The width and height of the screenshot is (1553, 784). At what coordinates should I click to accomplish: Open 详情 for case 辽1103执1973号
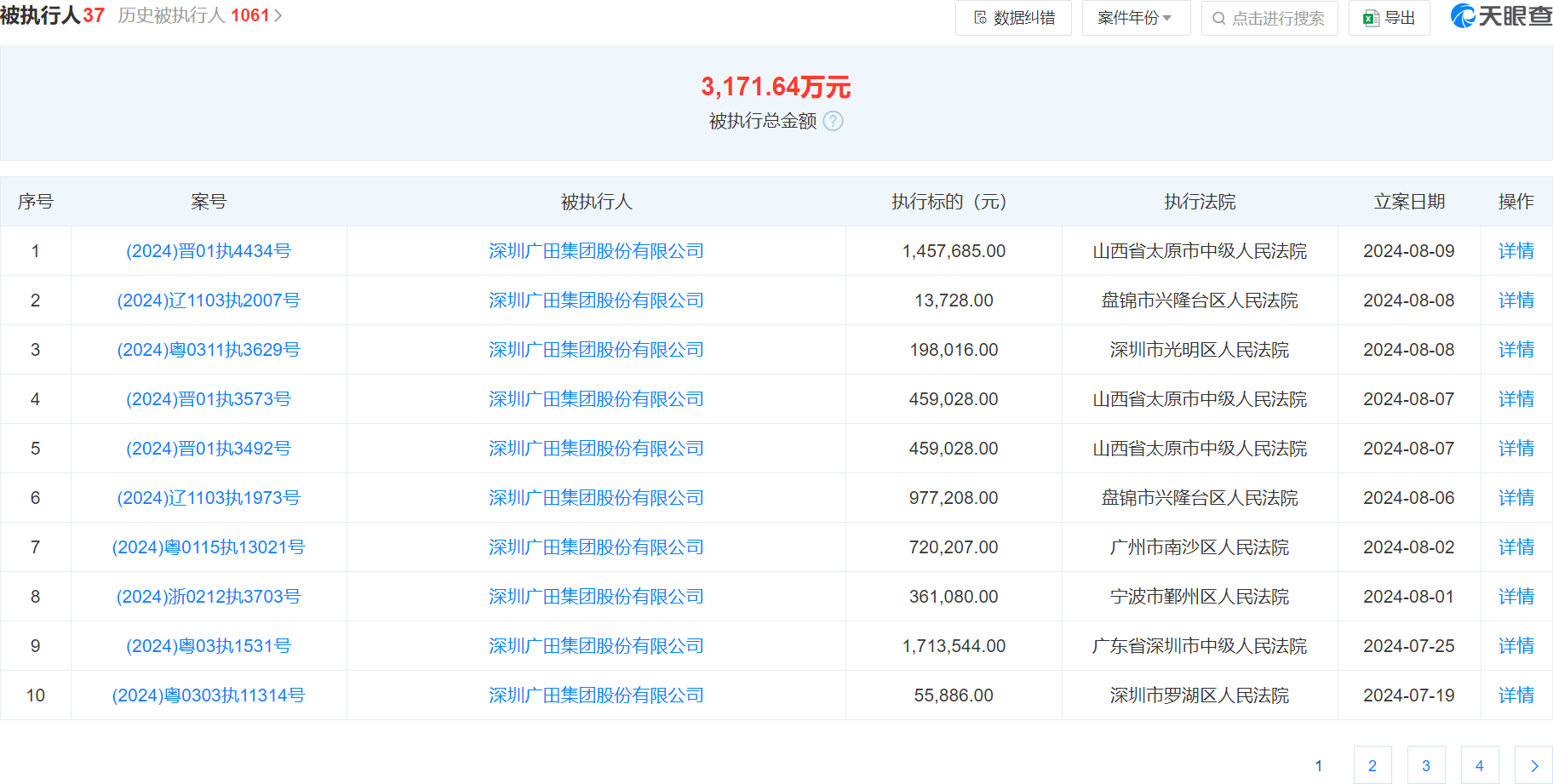[x=1516, y=498]
